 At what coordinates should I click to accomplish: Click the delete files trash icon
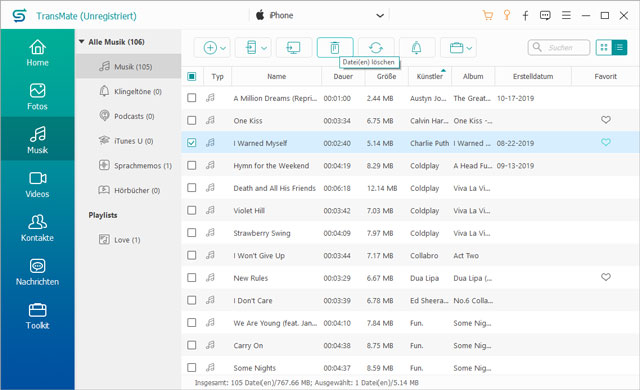point(335,48)
